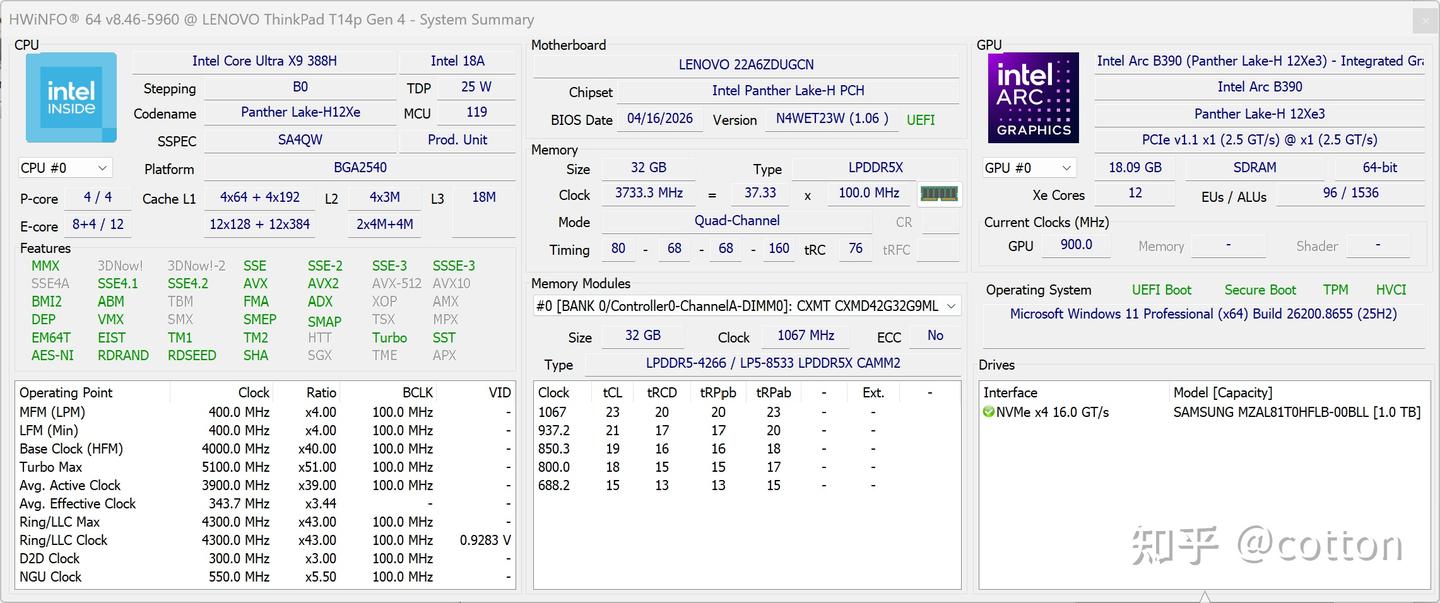Click the LENOVO 22A6ZDUGCN motherboard field
1440x603 pixels.
pyautogui.click(x=746, y=65)
